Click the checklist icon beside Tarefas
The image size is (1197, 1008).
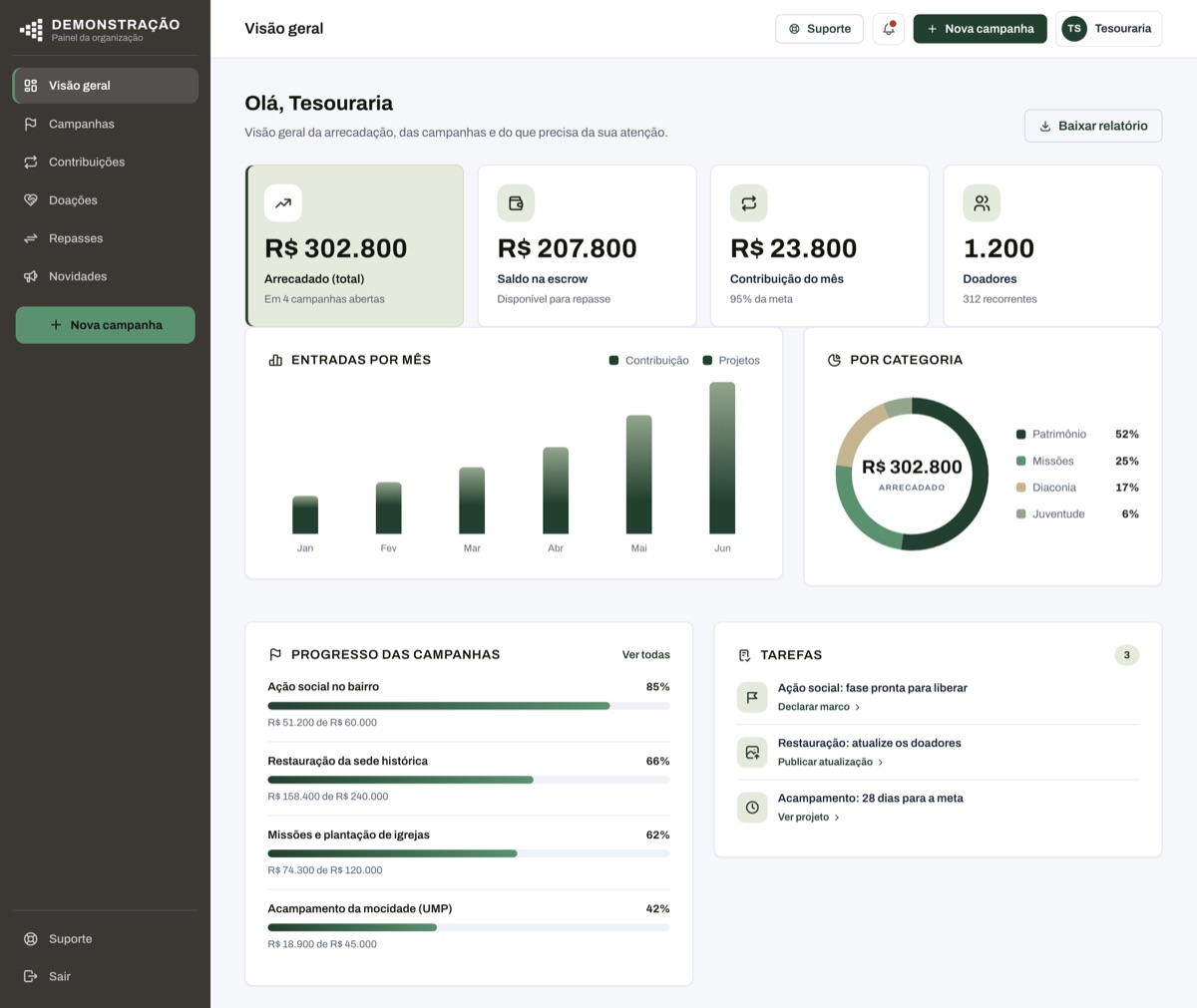coord(744,655)
